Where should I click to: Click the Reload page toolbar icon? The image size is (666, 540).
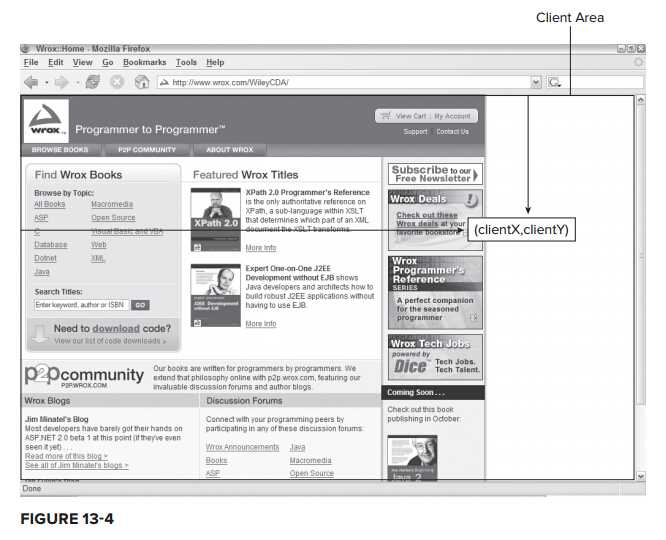tap(93, 82)
